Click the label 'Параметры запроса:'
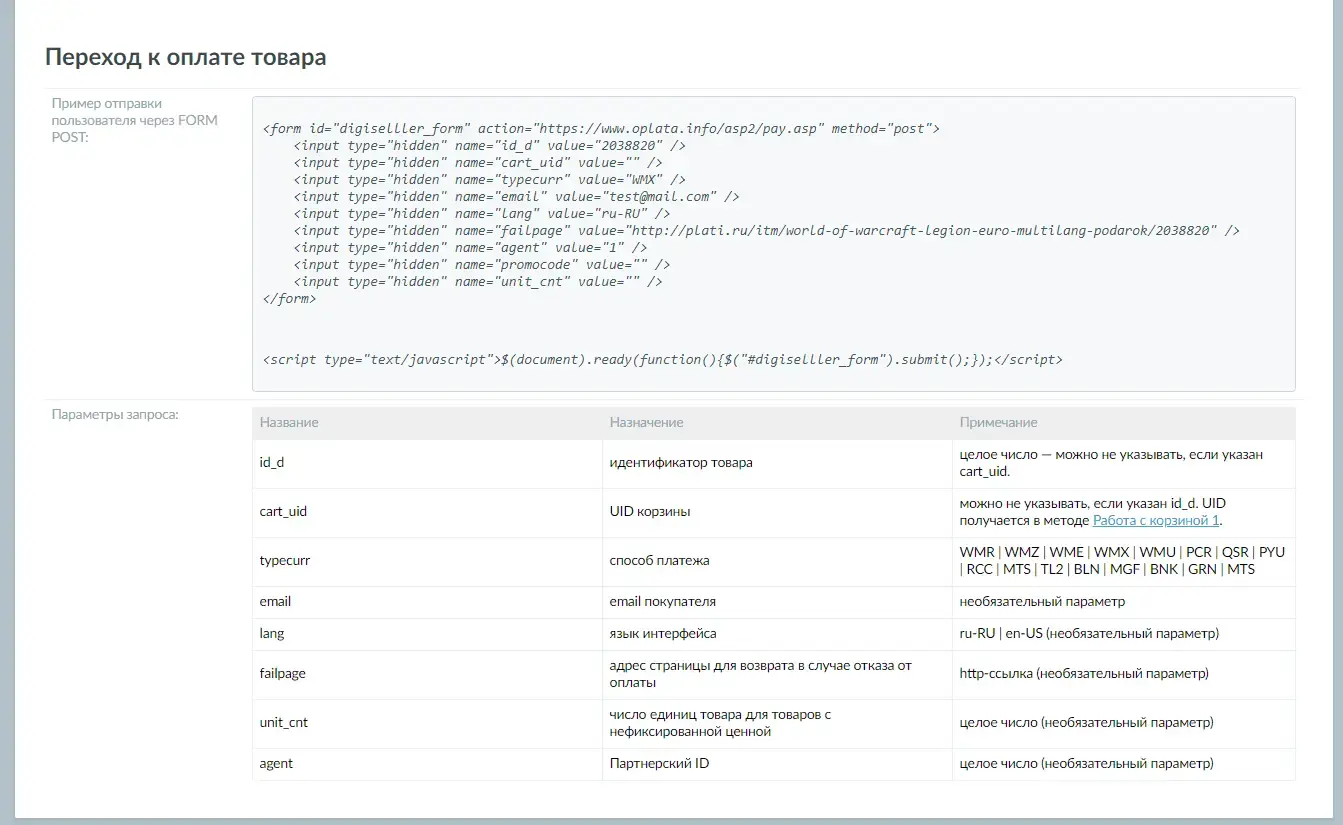This screenshot has height=825, width=1343. pos(115,414)
